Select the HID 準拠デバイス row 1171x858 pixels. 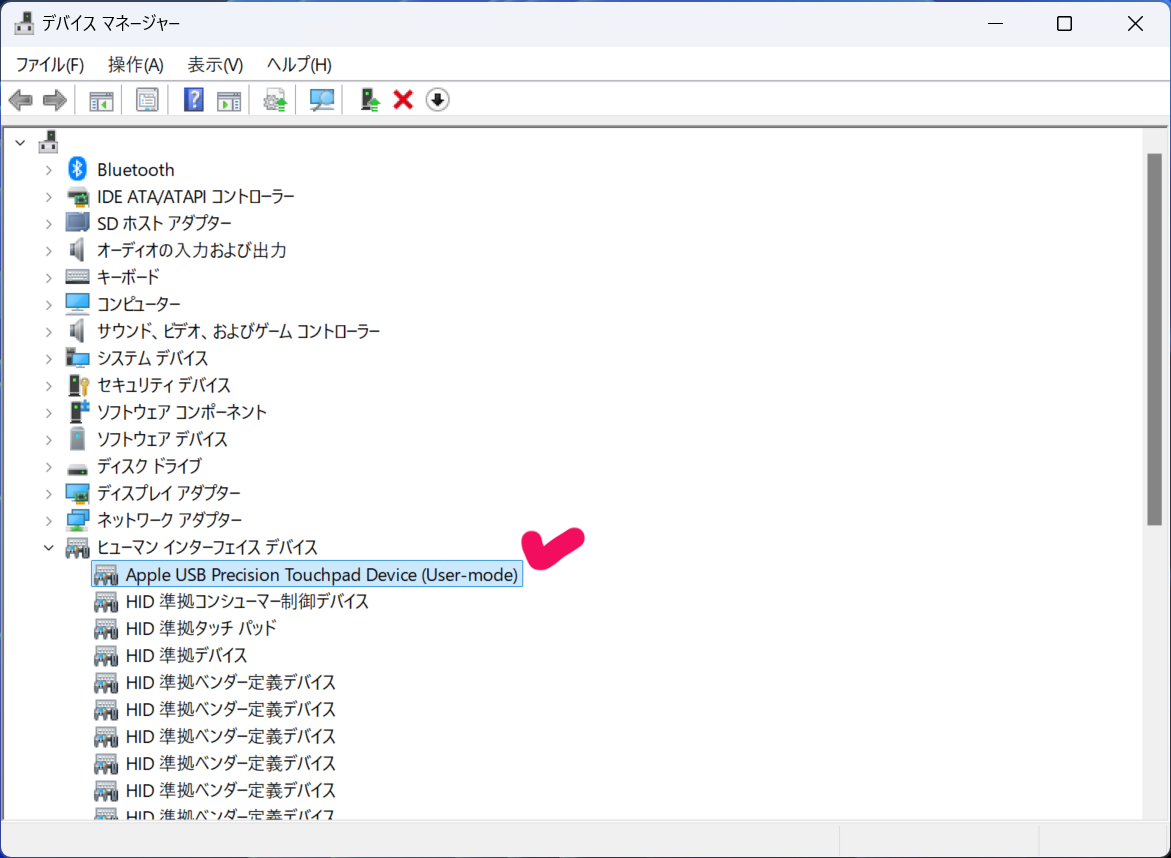[186, 656]
